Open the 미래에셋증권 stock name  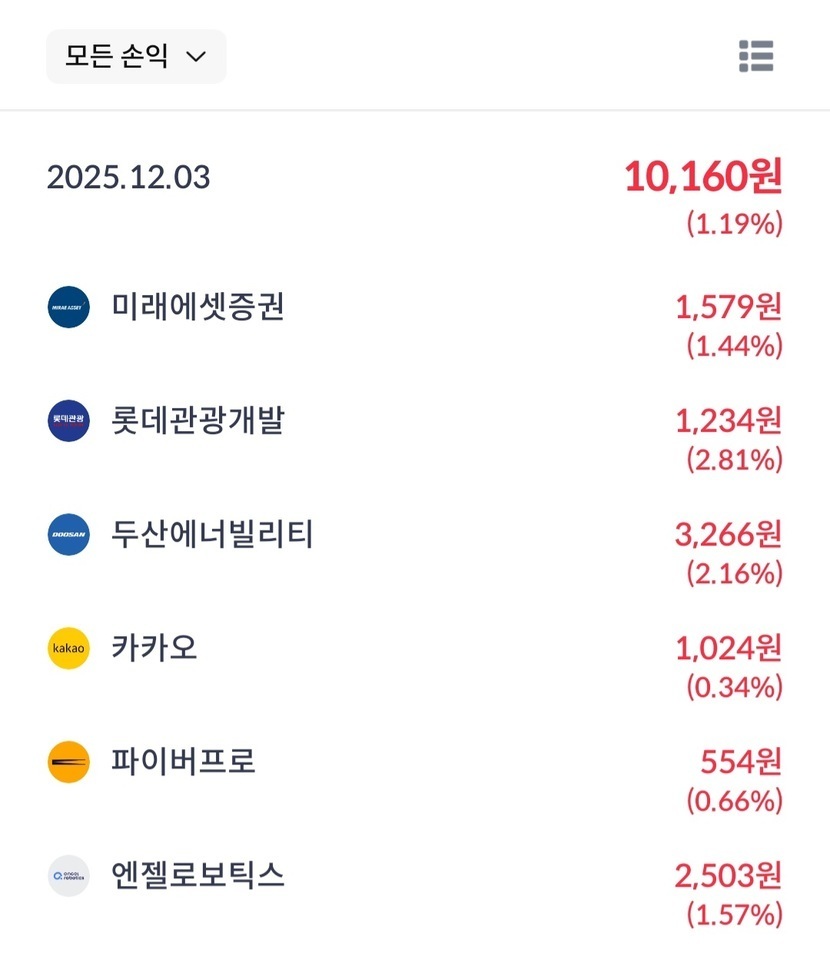(198, 307)
